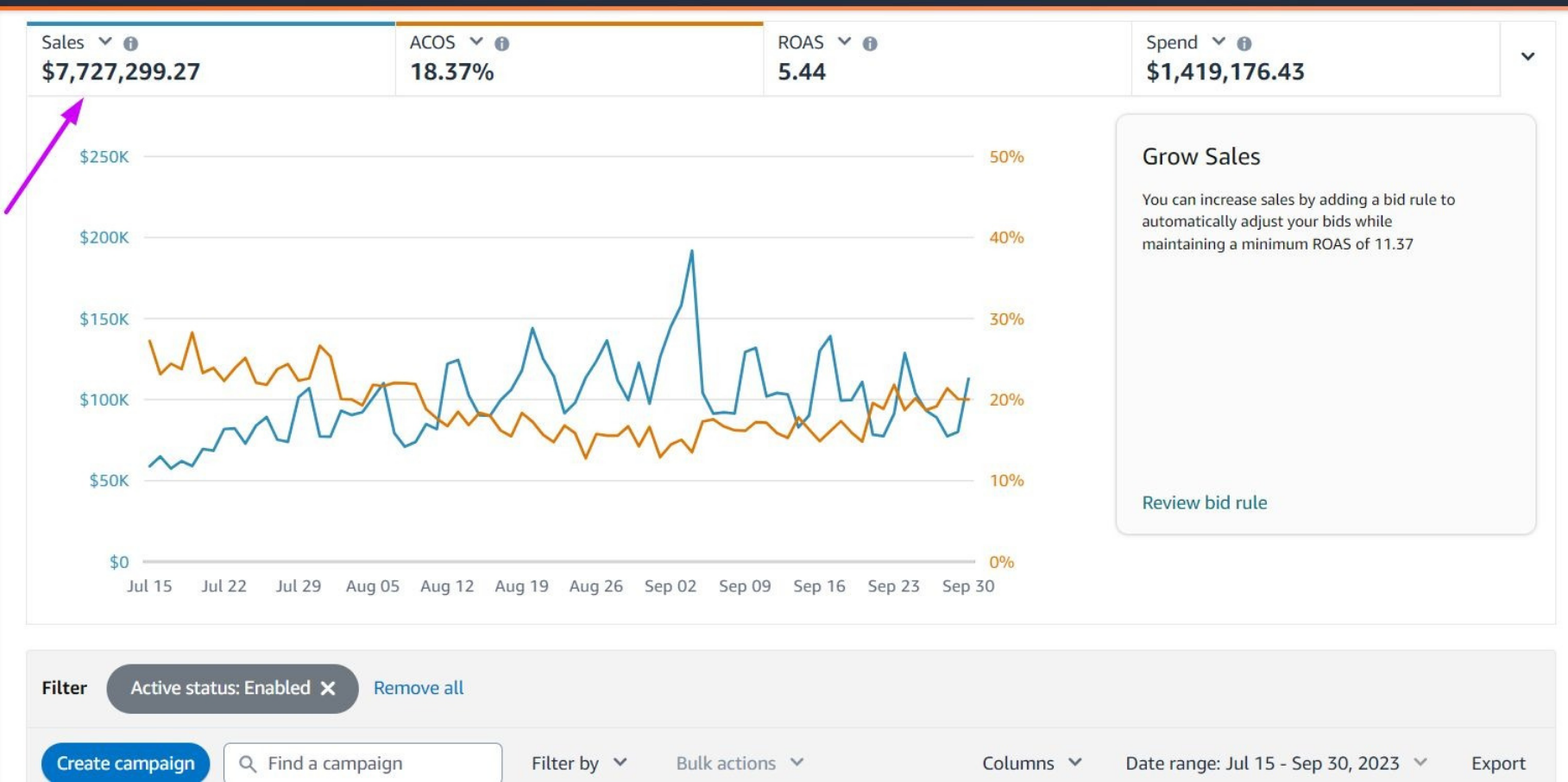This screenshot has height=782, width=1568.
Task: Open the Filter by dropdown
Action: (578, 763)
